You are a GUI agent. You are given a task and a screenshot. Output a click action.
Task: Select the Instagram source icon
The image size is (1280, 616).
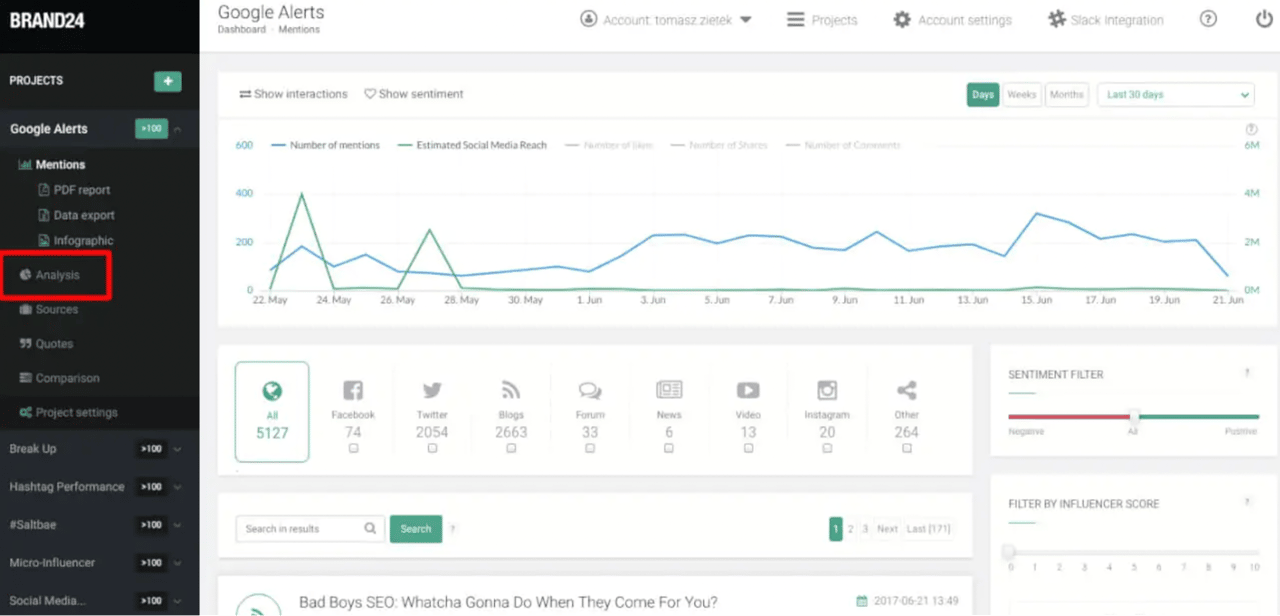pos(827,391)
